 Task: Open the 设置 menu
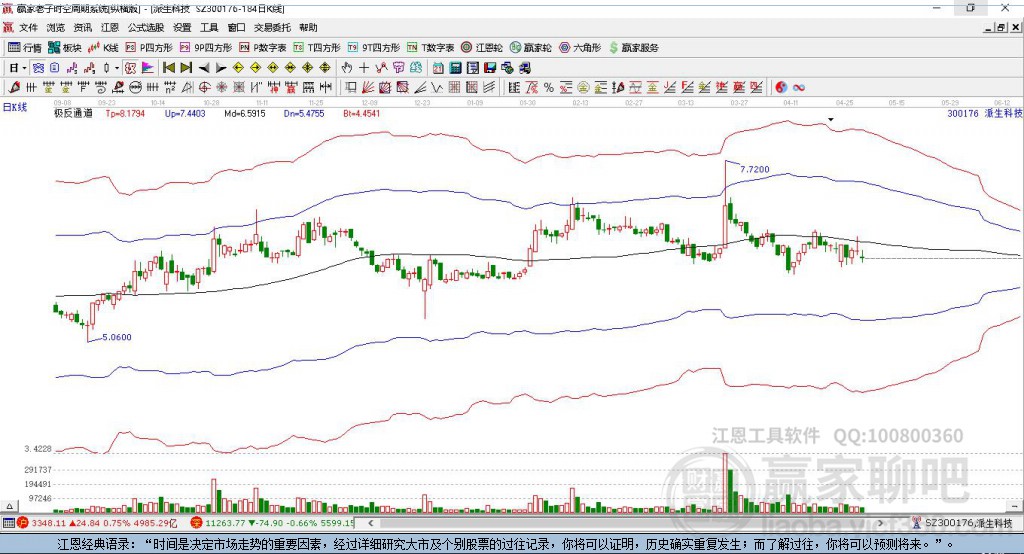pos(182,27)
